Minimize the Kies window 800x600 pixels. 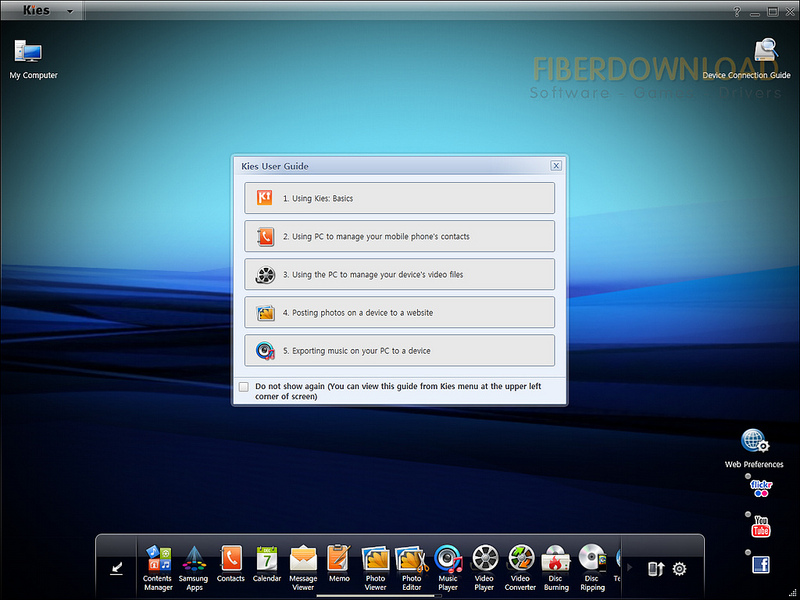755,12
